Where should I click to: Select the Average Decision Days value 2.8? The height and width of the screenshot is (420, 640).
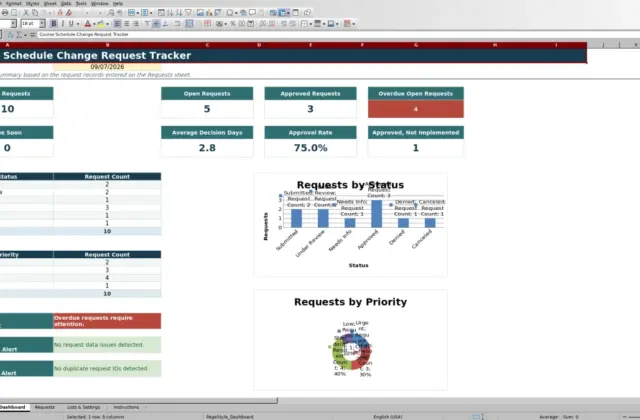[207, 148]
